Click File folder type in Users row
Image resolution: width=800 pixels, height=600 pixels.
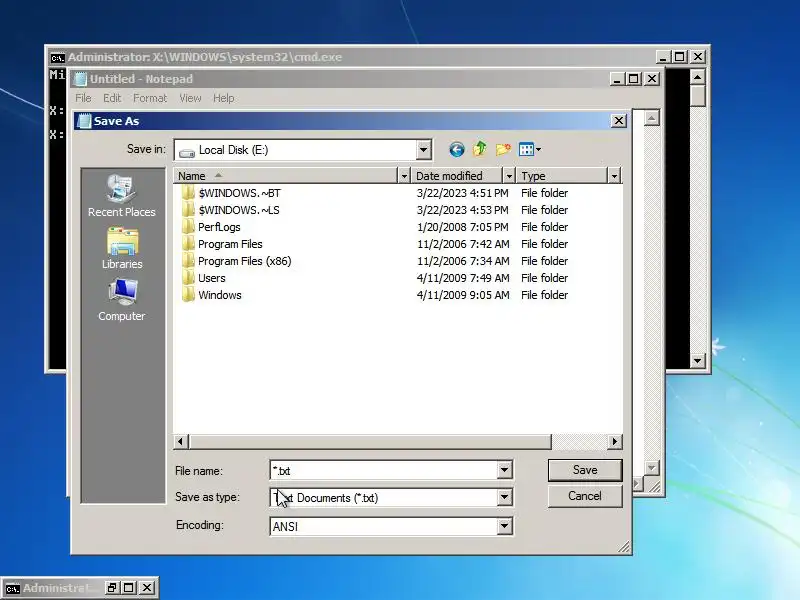(x=544, y=278)
